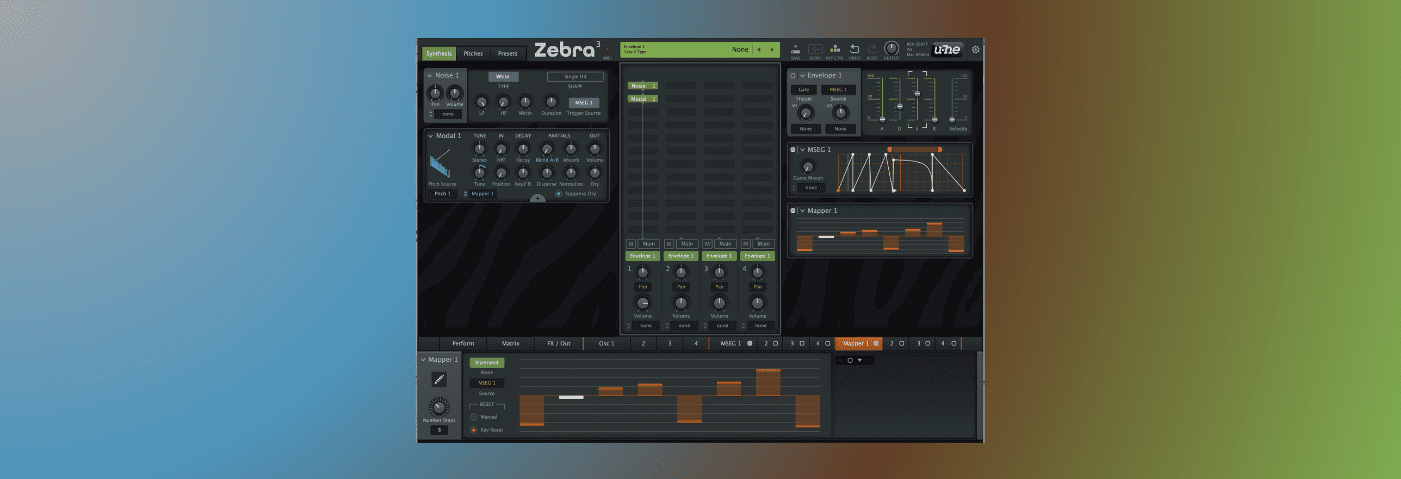Click the Mute button on channel 1
This screenshot has width=1401, height=479.
pyautogui.click(x=631, y=243)
